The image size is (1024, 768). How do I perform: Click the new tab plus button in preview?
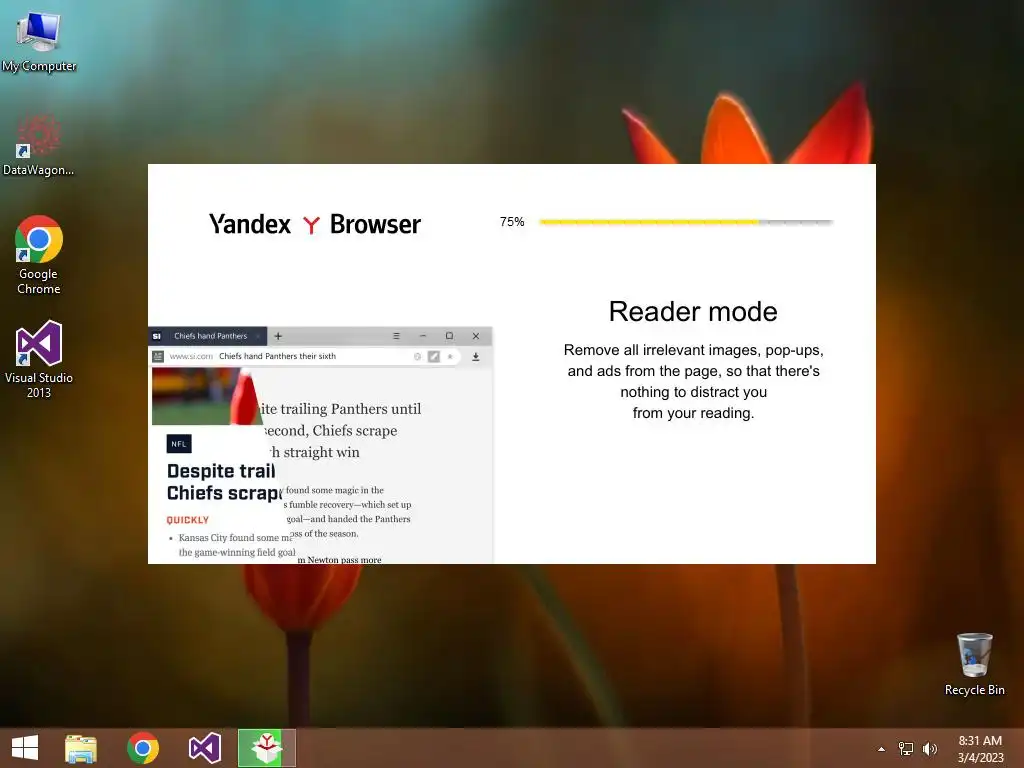[x=278, y=336]
